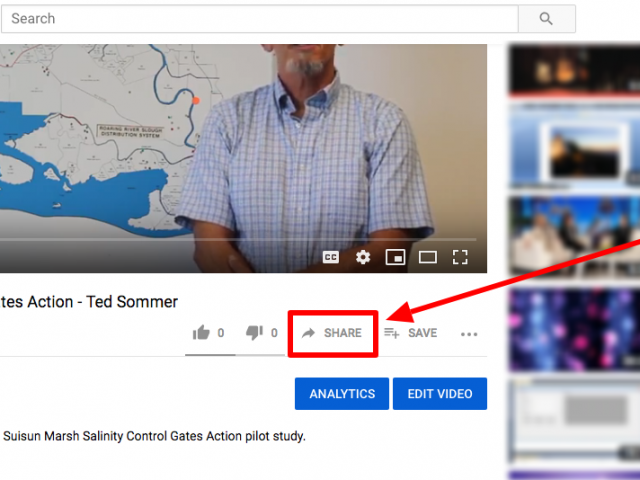Toggle closed captions on the video
The width and height of the screenshot is (640, 480).
331,258
